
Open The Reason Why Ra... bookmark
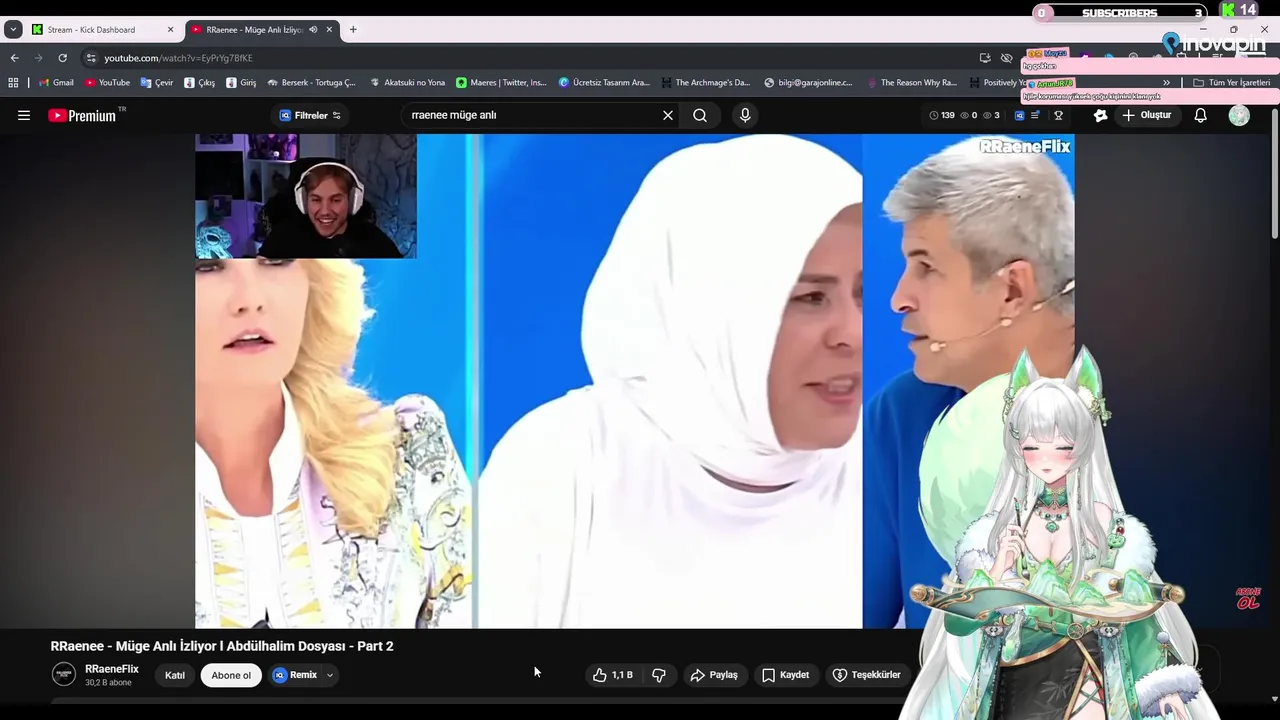pyautogui.click(x=911, y=82)
